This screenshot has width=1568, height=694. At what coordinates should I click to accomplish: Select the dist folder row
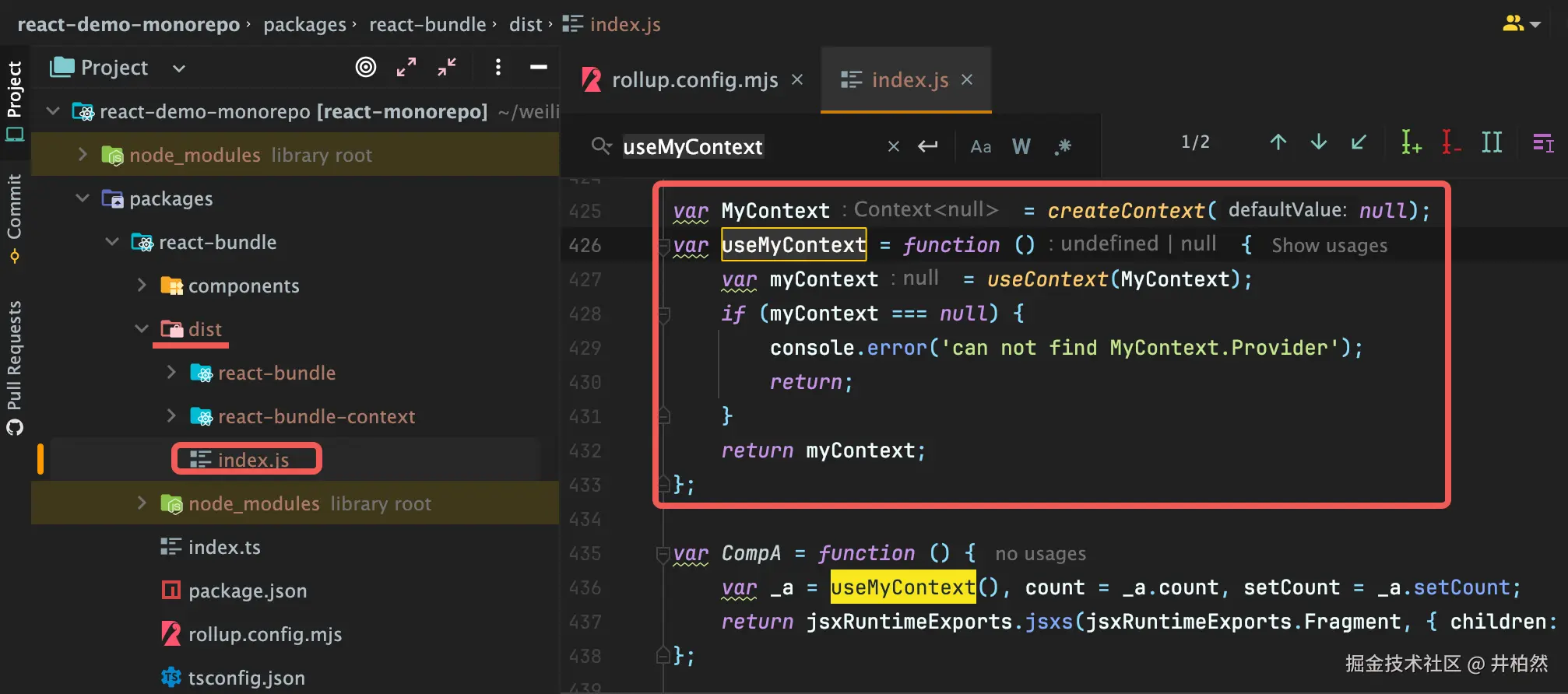295,329
